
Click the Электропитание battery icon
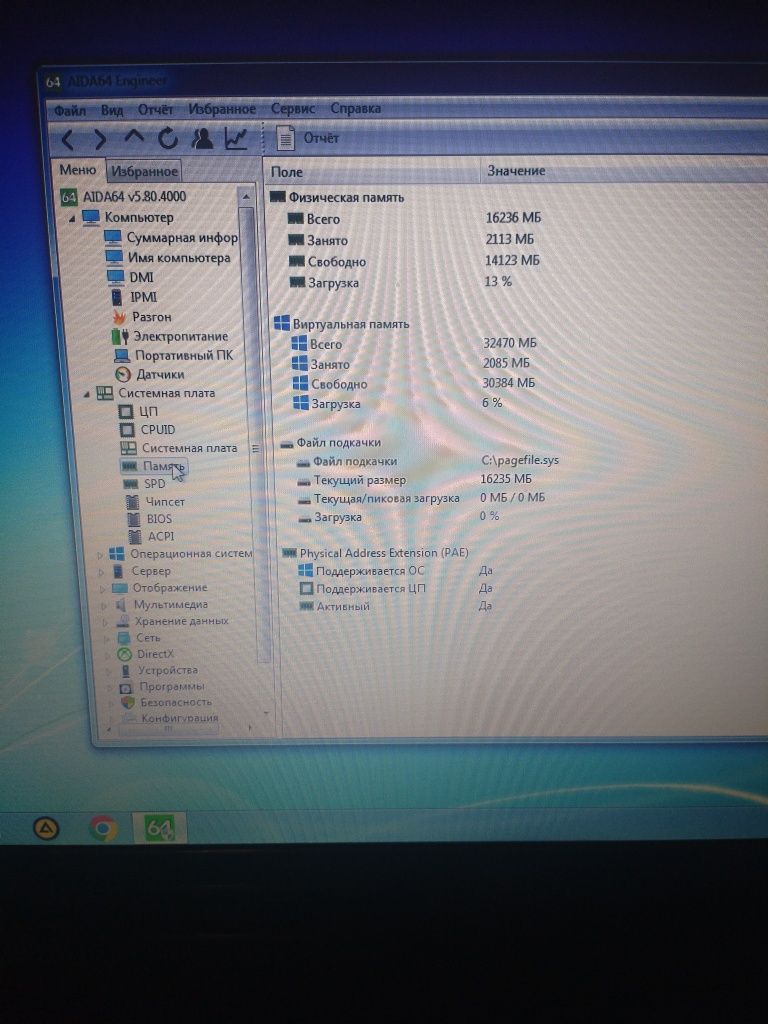pos(120,337)
